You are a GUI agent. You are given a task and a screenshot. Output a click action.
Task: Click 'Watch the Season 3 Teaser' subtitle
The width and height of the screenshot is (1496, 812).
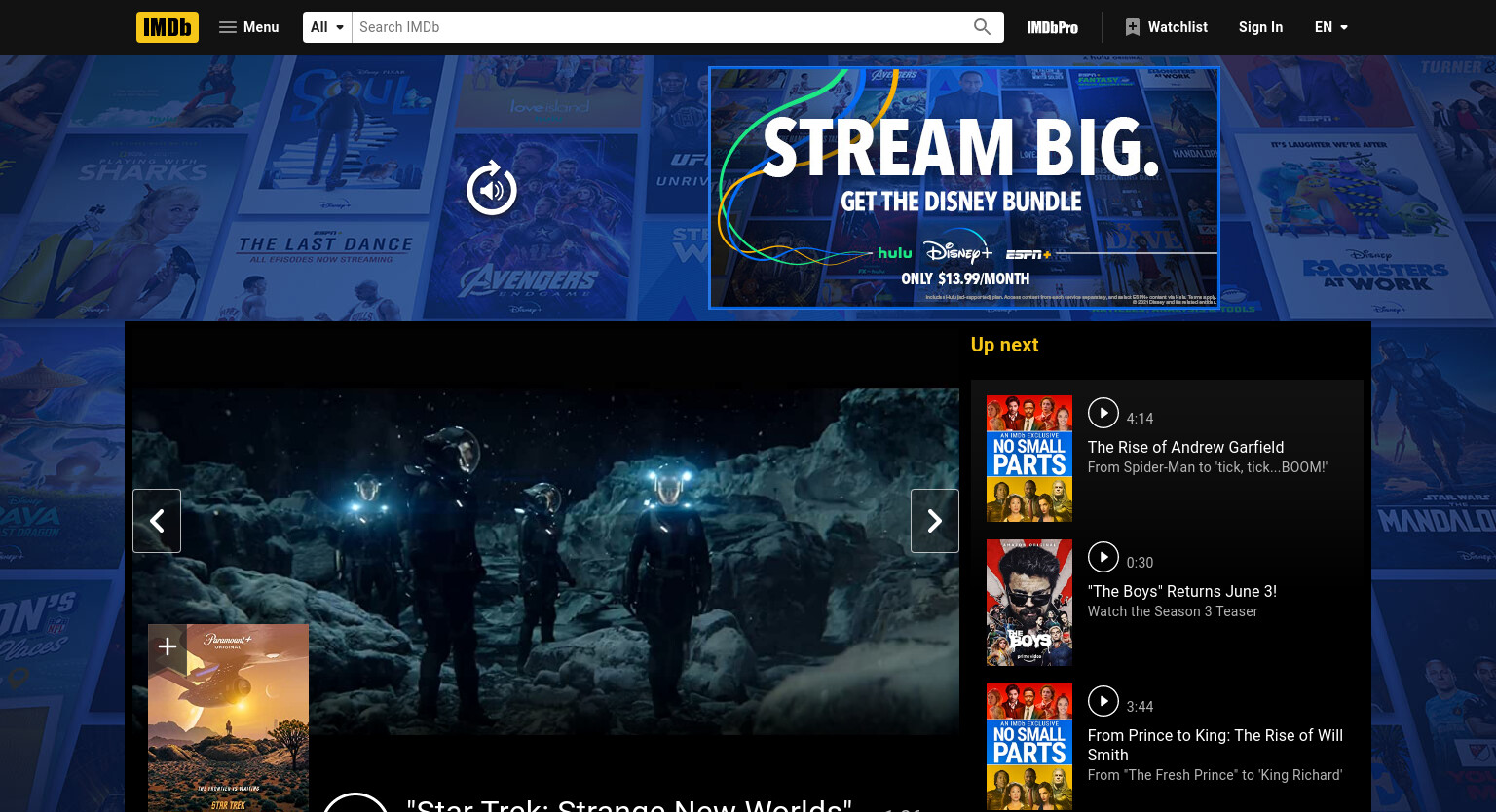coord(1173,611)
